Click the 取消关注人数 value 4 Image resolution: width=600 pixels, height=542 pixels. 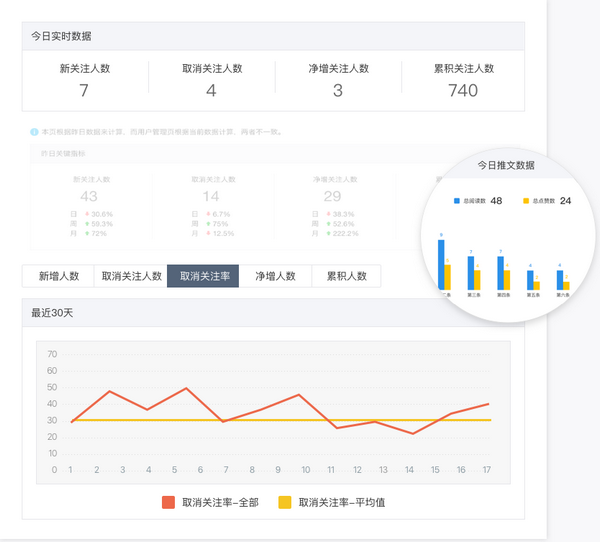(x=211, y=91)
